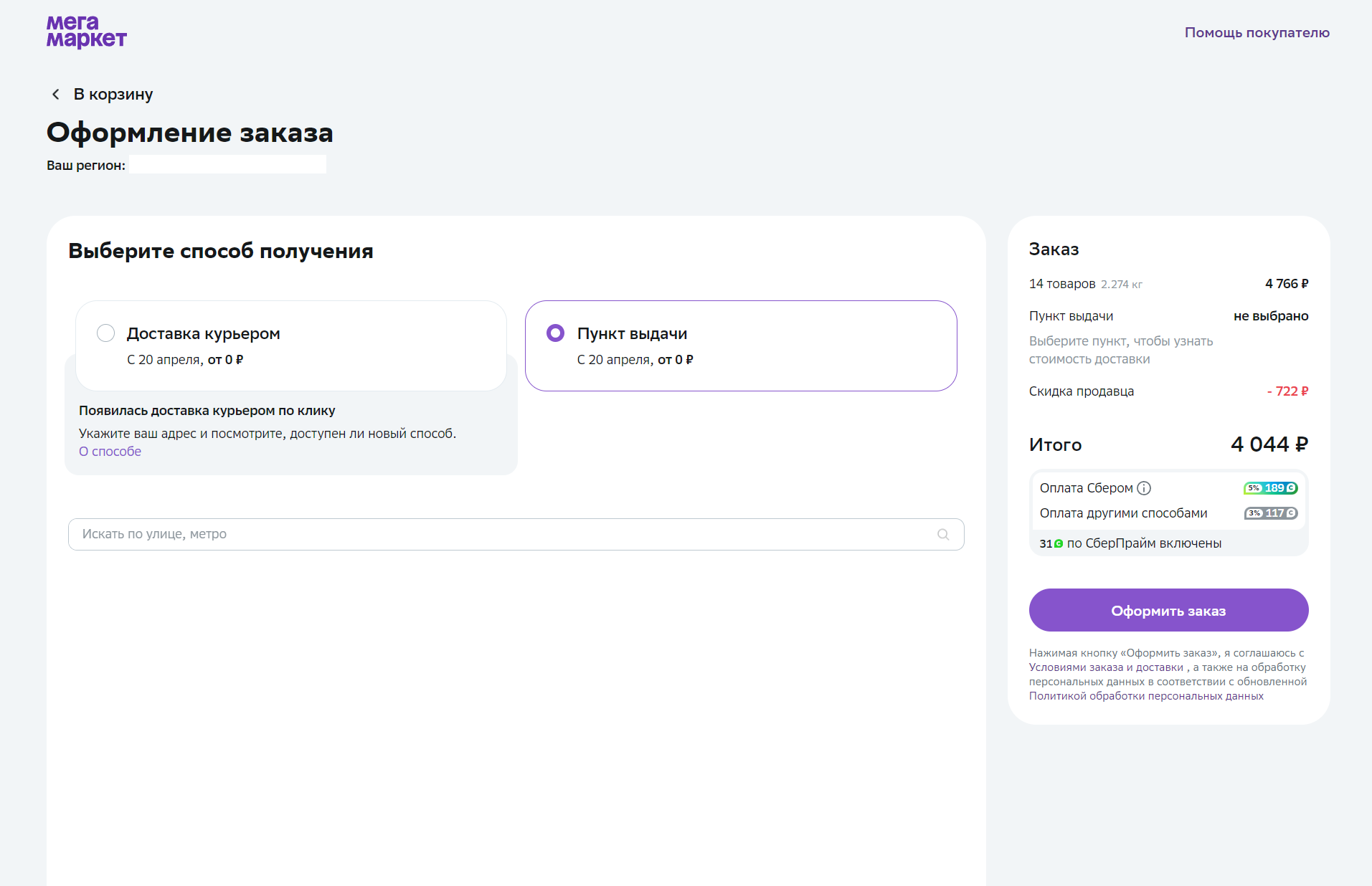Click the 3% 117 bonus badge
Screen dimensions: 1372x886
[1271, 513]
